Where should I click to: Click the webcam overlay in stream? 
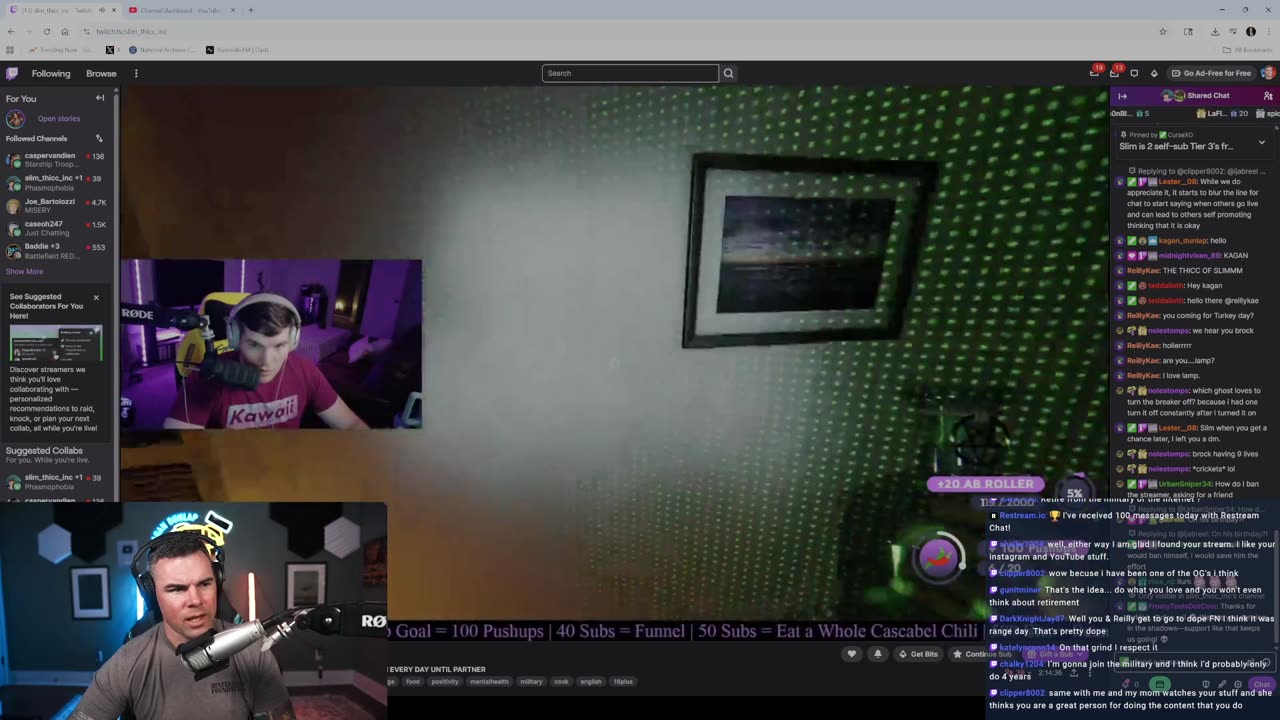[271, 344]
